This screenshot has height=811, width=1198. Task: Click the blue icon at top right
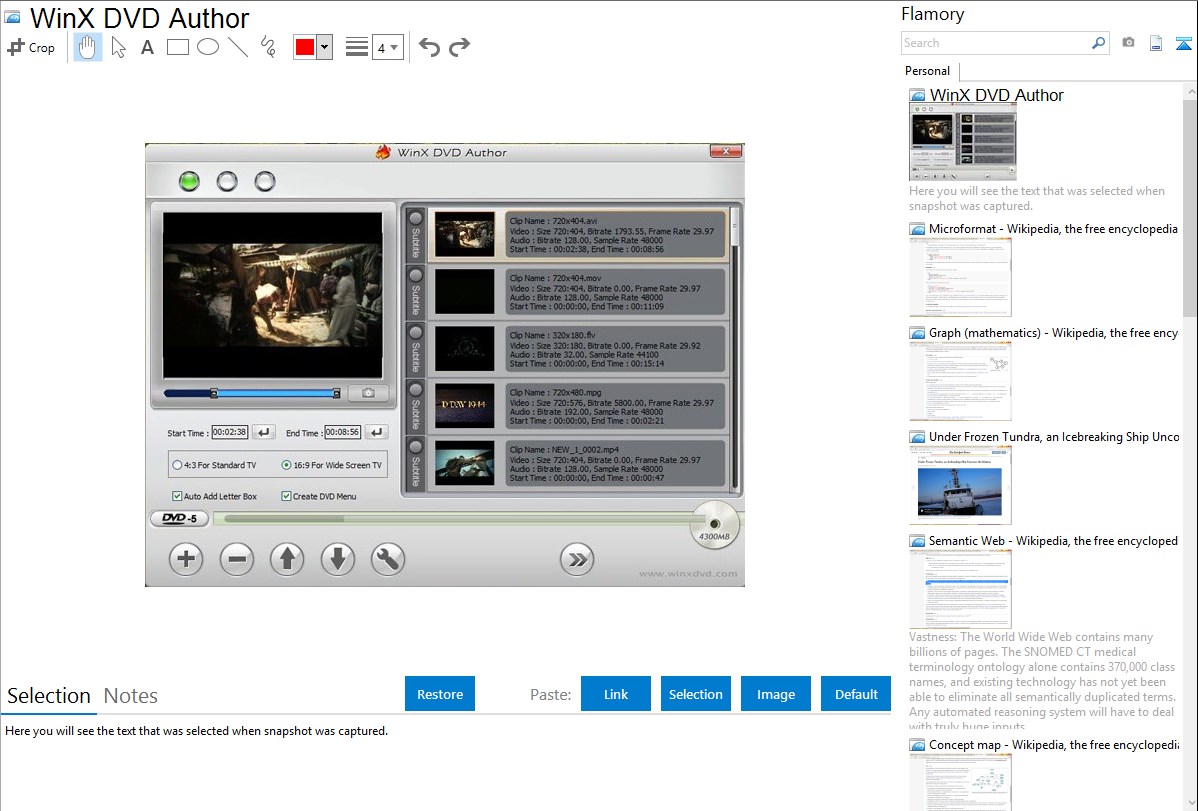[x=1183, y=43]
